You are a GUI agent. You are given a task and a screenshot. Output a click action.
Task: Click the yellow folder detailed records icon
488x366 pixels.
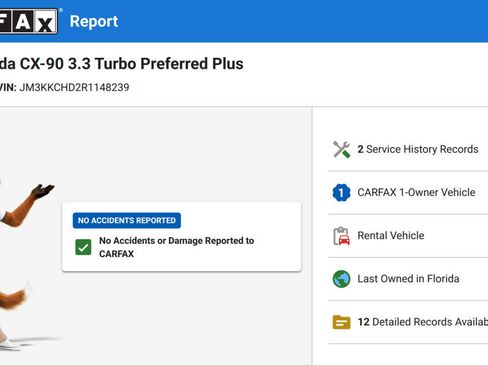click(x=341, y=322)
